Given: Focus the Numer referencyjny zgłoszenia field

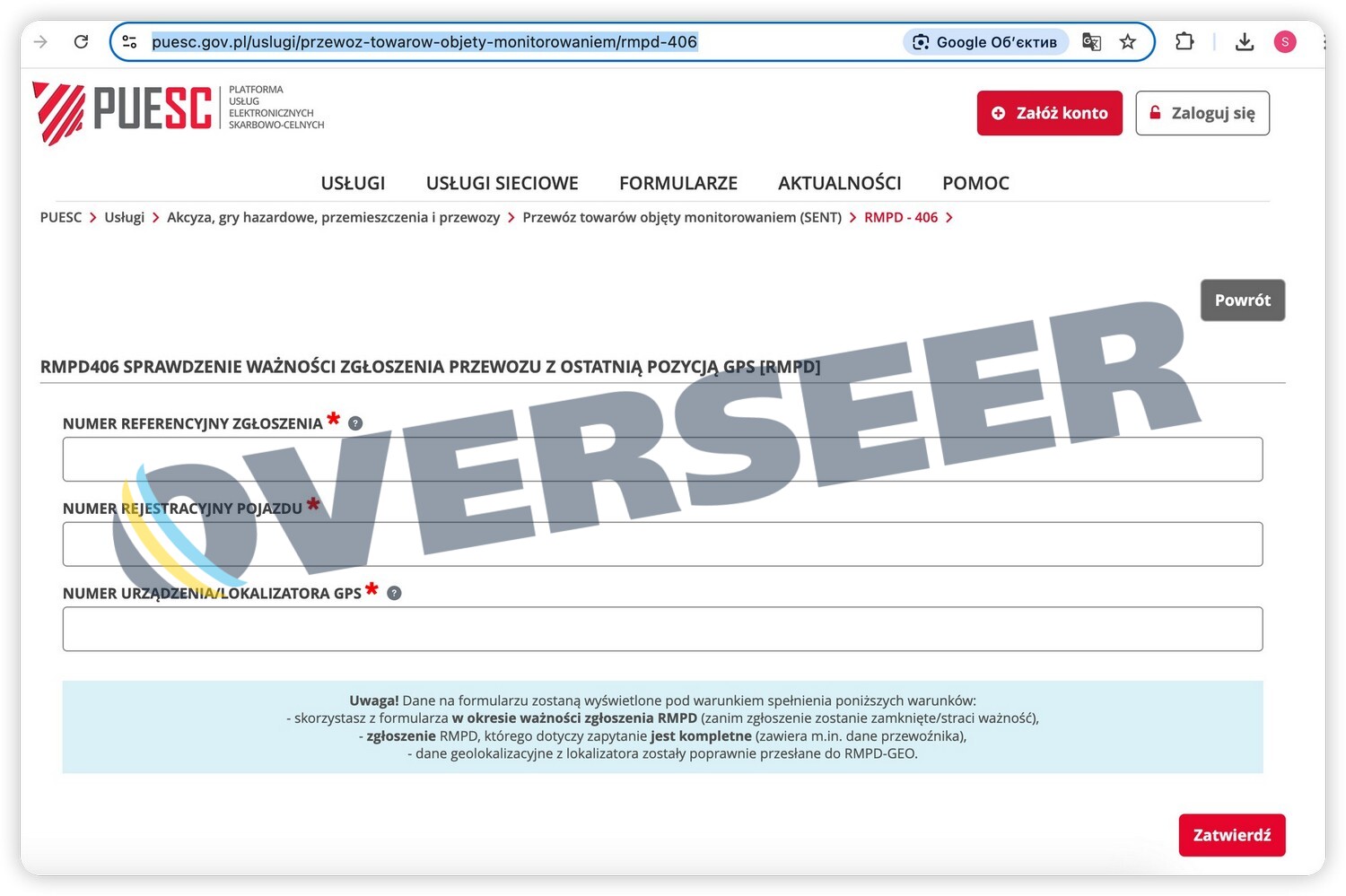Looking at the screenshot, I should (662, 459).
